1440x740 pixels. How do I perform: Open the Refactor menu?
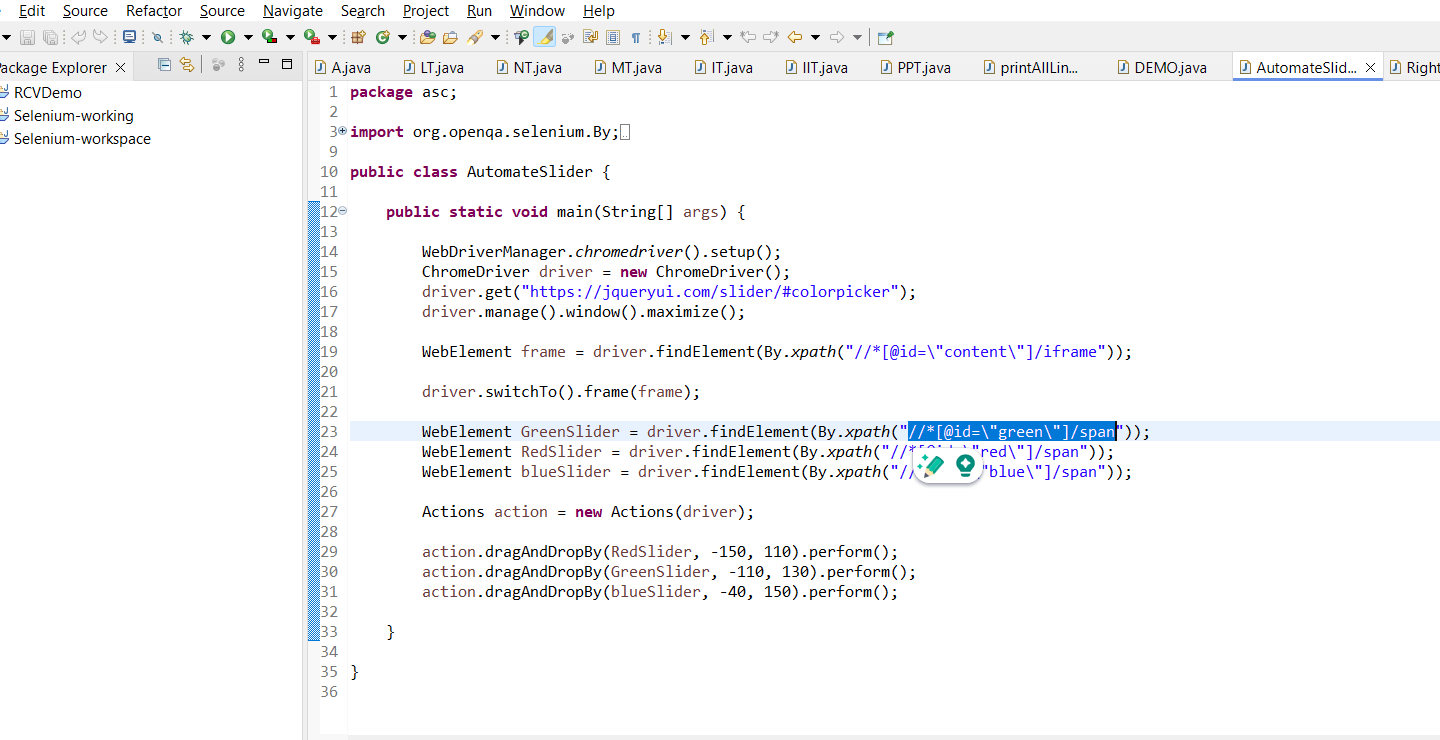click(x=153, y=11)
